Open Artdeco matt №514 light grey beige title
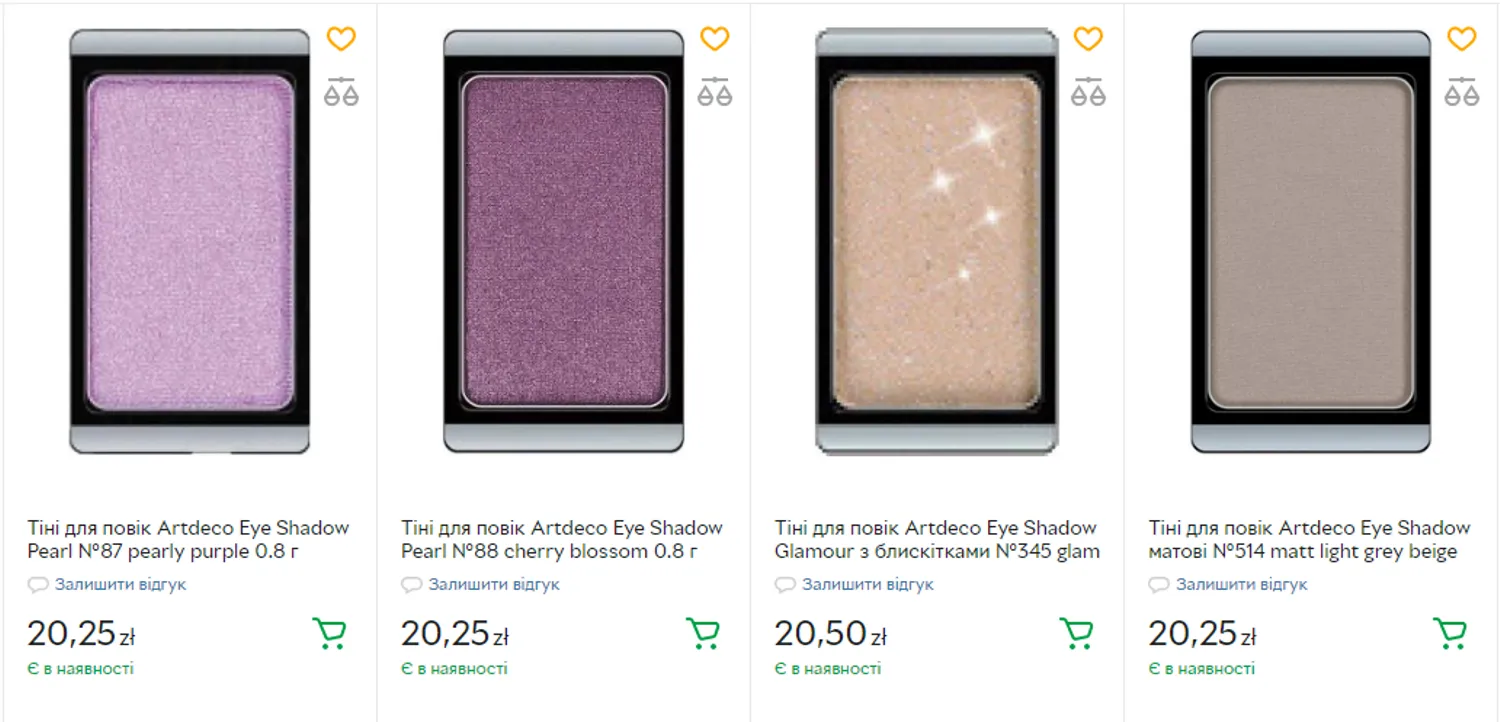Image resolution: width=1500 pixels, height=722 pixels. coord(1309,539)
